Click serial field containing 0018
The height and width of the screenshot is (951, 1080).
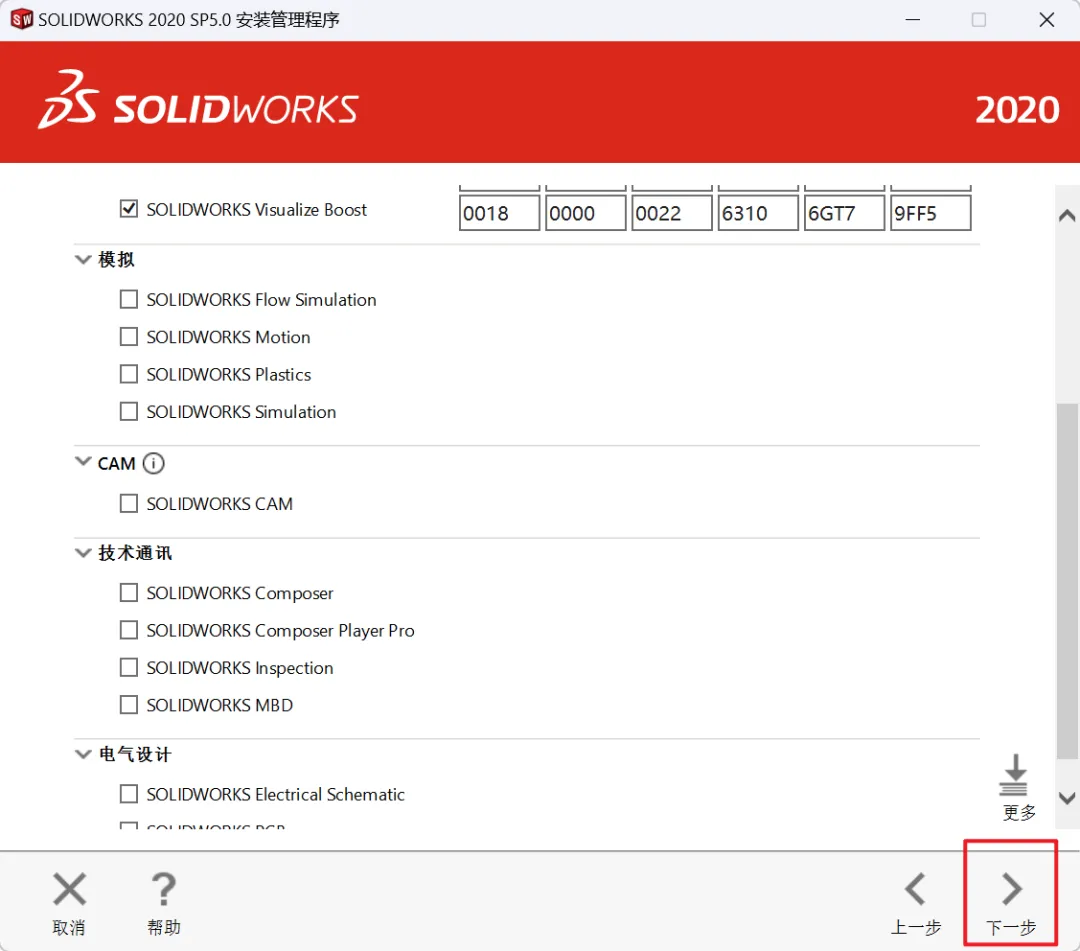pyautogui.click(x=499, y=213)
